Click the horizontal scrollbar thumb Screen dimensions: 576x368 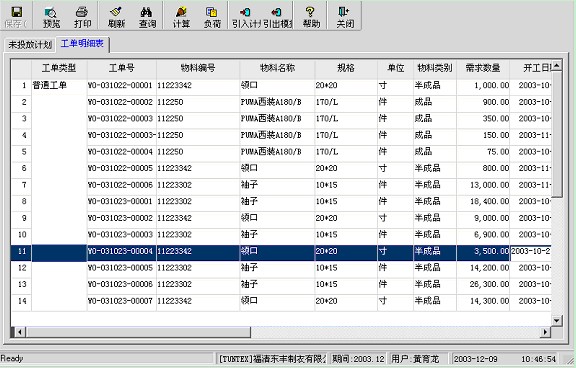(138, 332)
